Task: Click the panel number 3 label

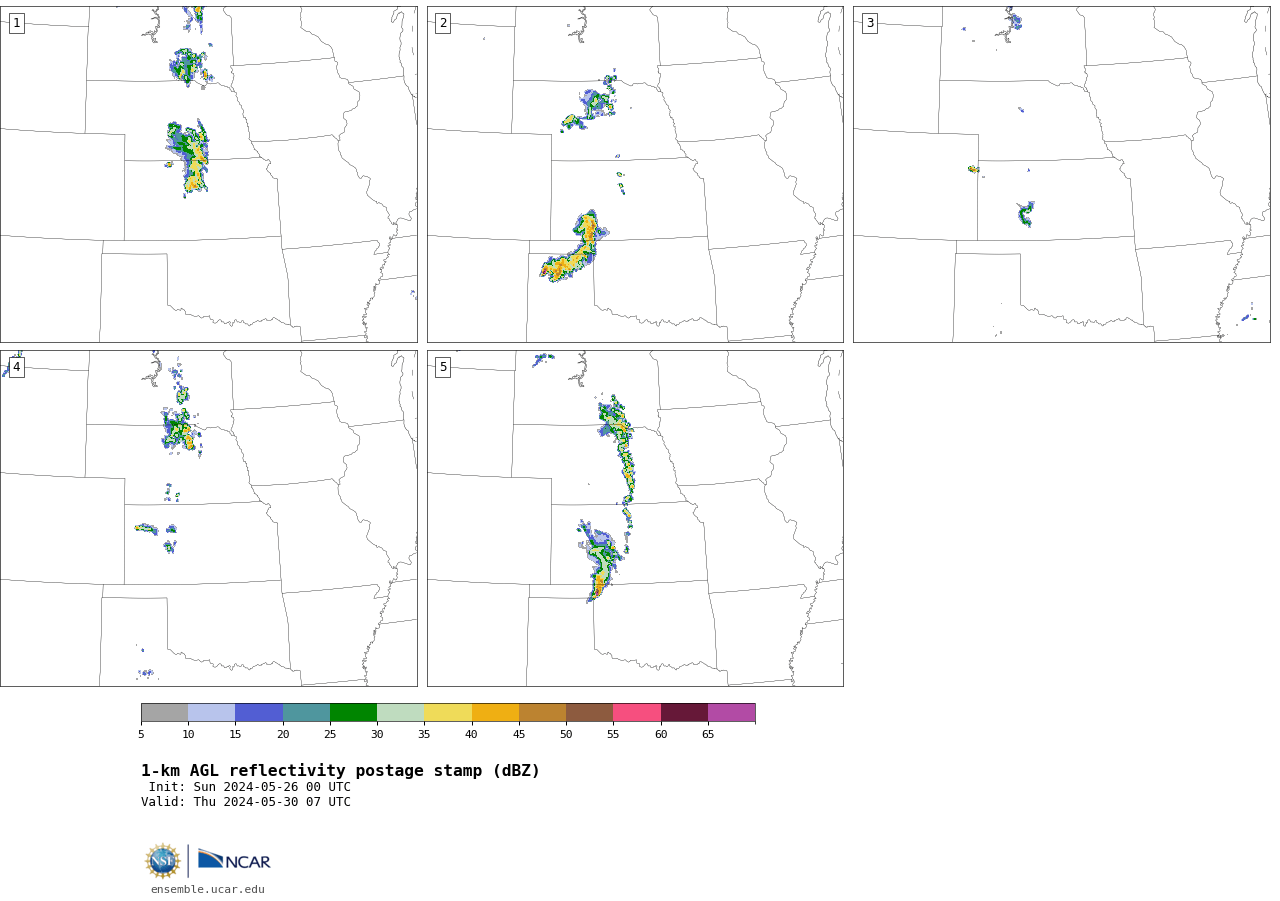Action: [870, 23]
